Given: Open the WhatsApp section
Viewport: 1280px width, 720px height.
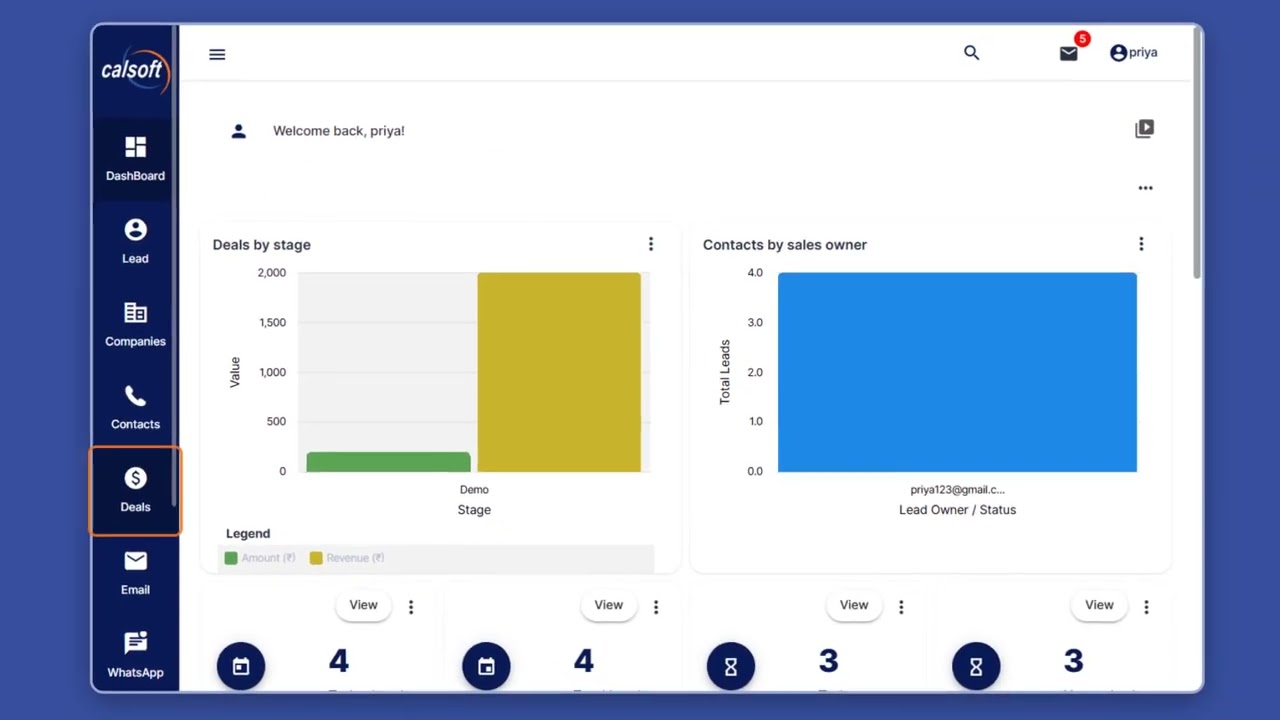Looking at the screenshot, I should [x=136, y=656].
